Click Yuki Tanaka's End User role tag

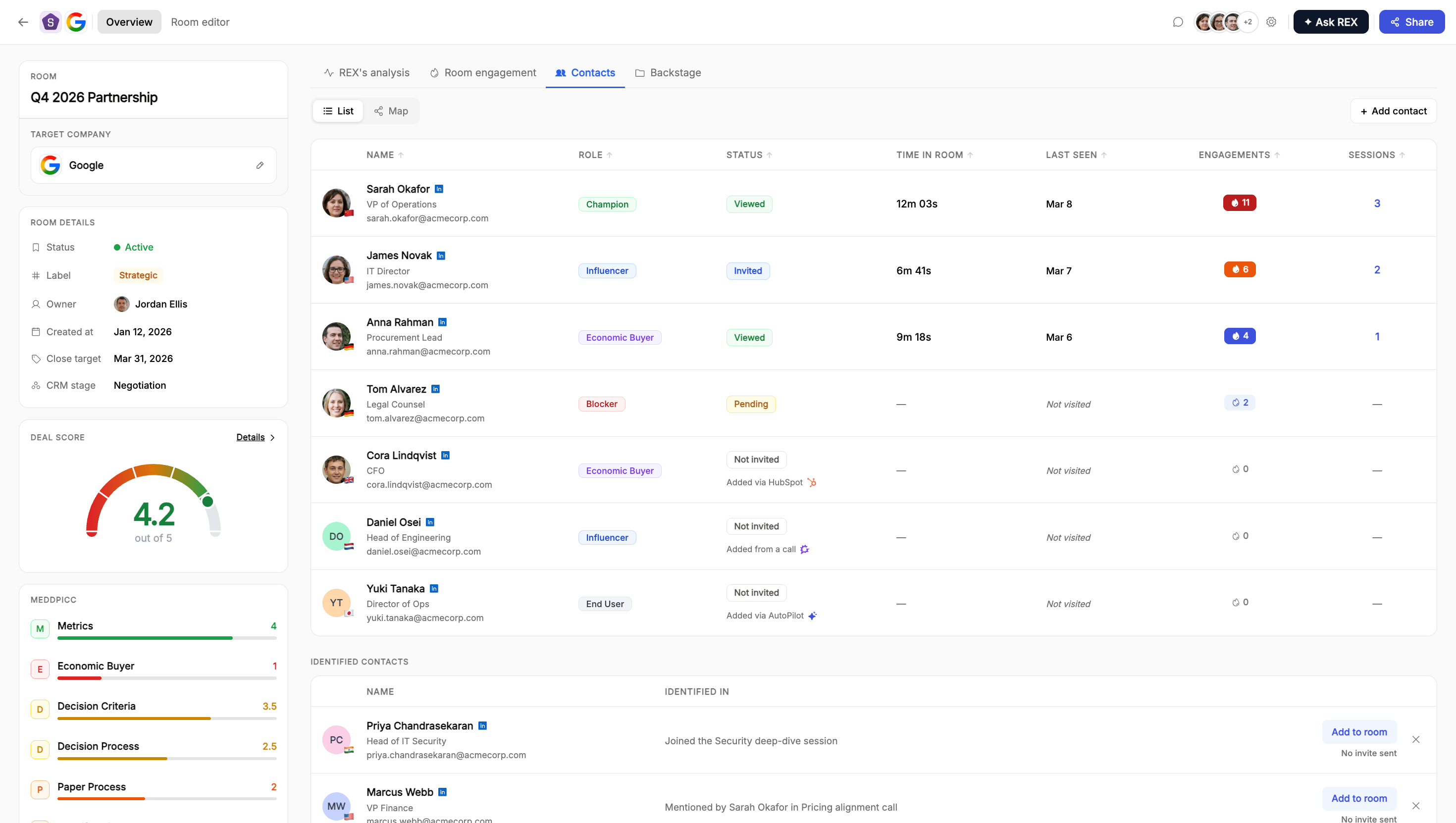tap(605, 604)
